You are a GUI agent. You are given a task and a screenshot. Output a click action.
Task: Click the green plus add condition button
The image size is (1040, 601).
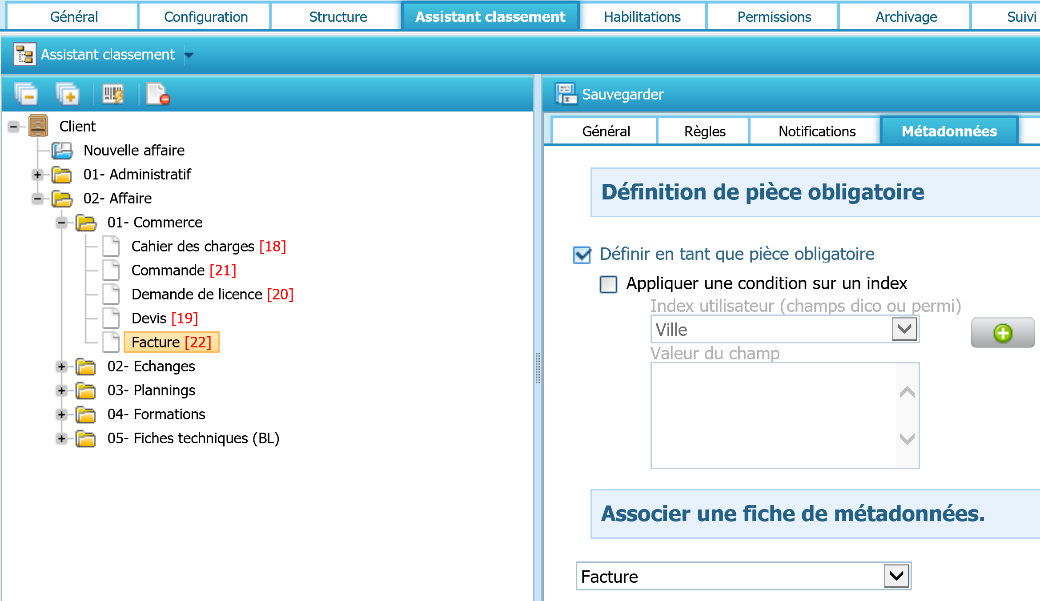[1002, 333]
